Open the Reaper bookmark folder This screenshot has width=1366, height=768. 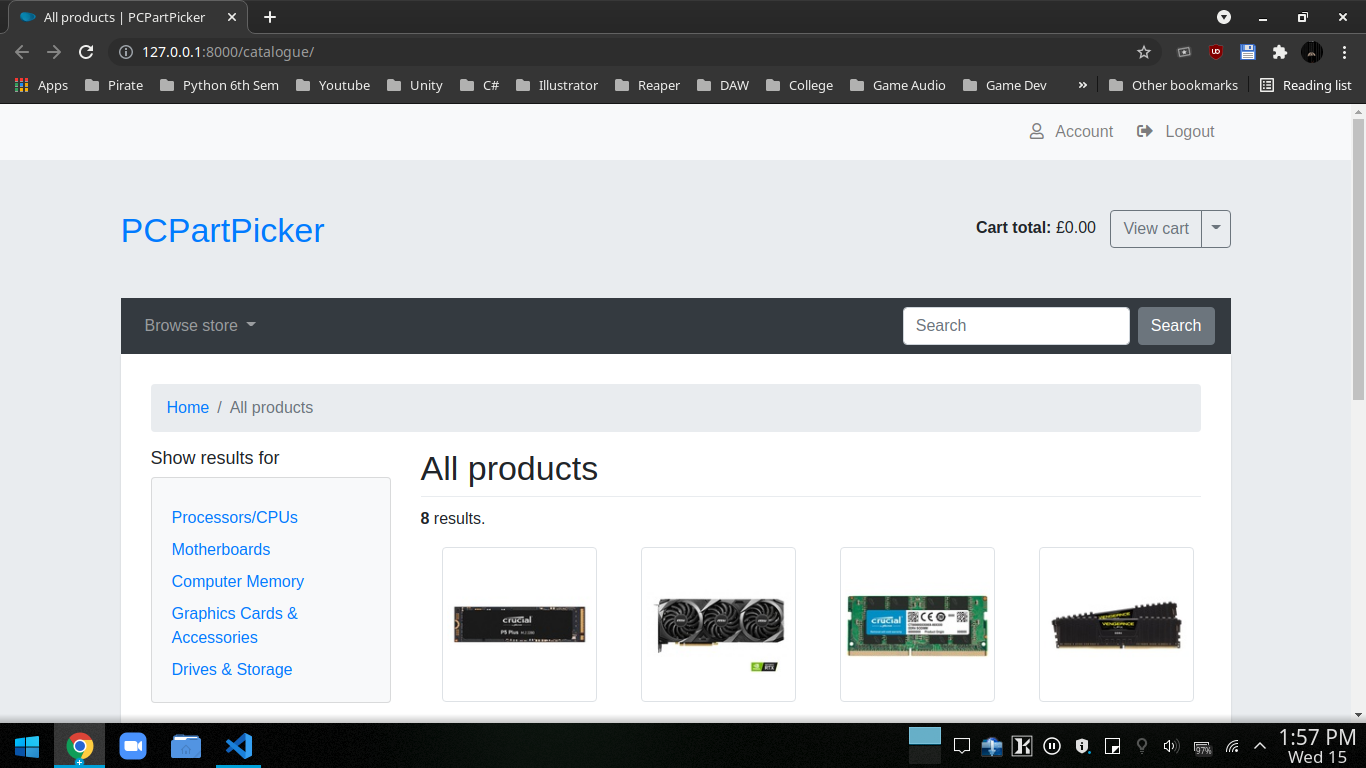647,85
